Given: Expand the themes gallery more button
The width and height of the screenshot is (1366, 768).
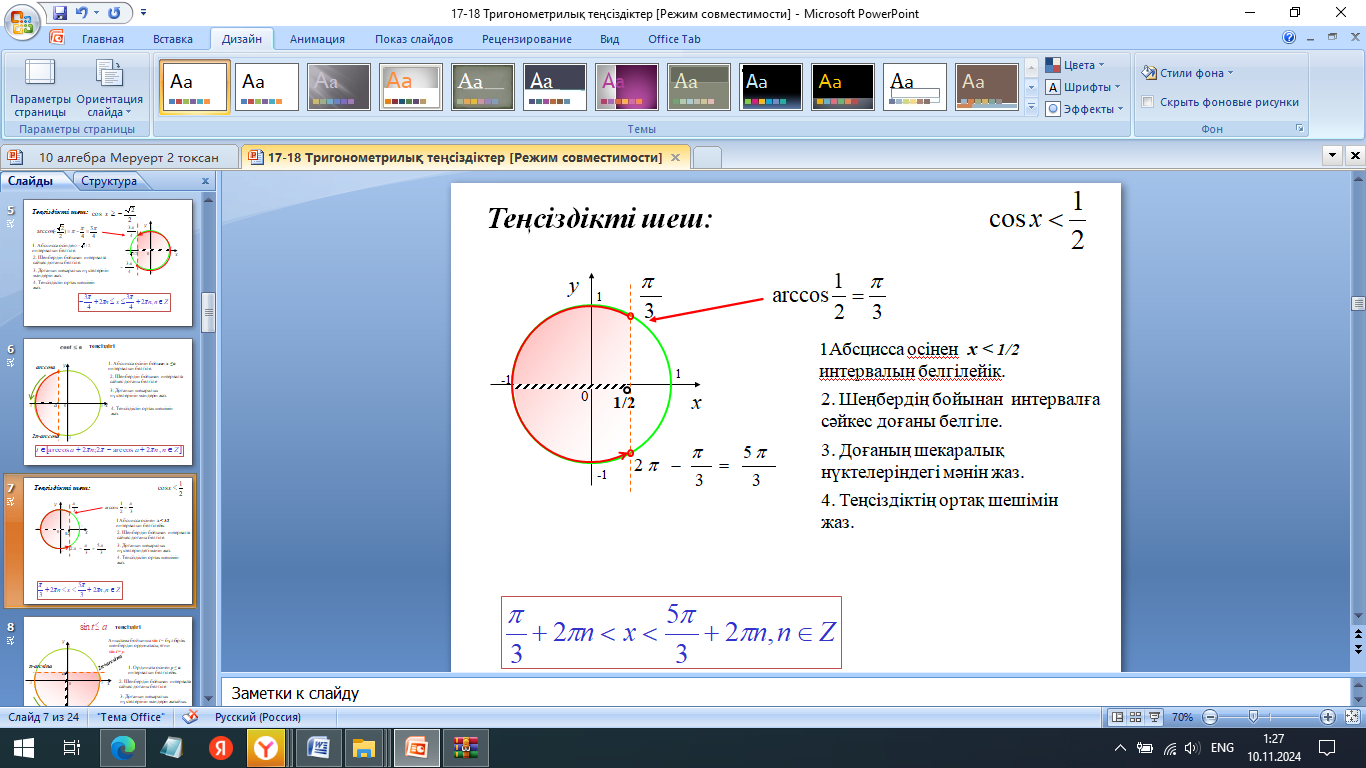Looking at the screenshot, I should [1031, 108].
